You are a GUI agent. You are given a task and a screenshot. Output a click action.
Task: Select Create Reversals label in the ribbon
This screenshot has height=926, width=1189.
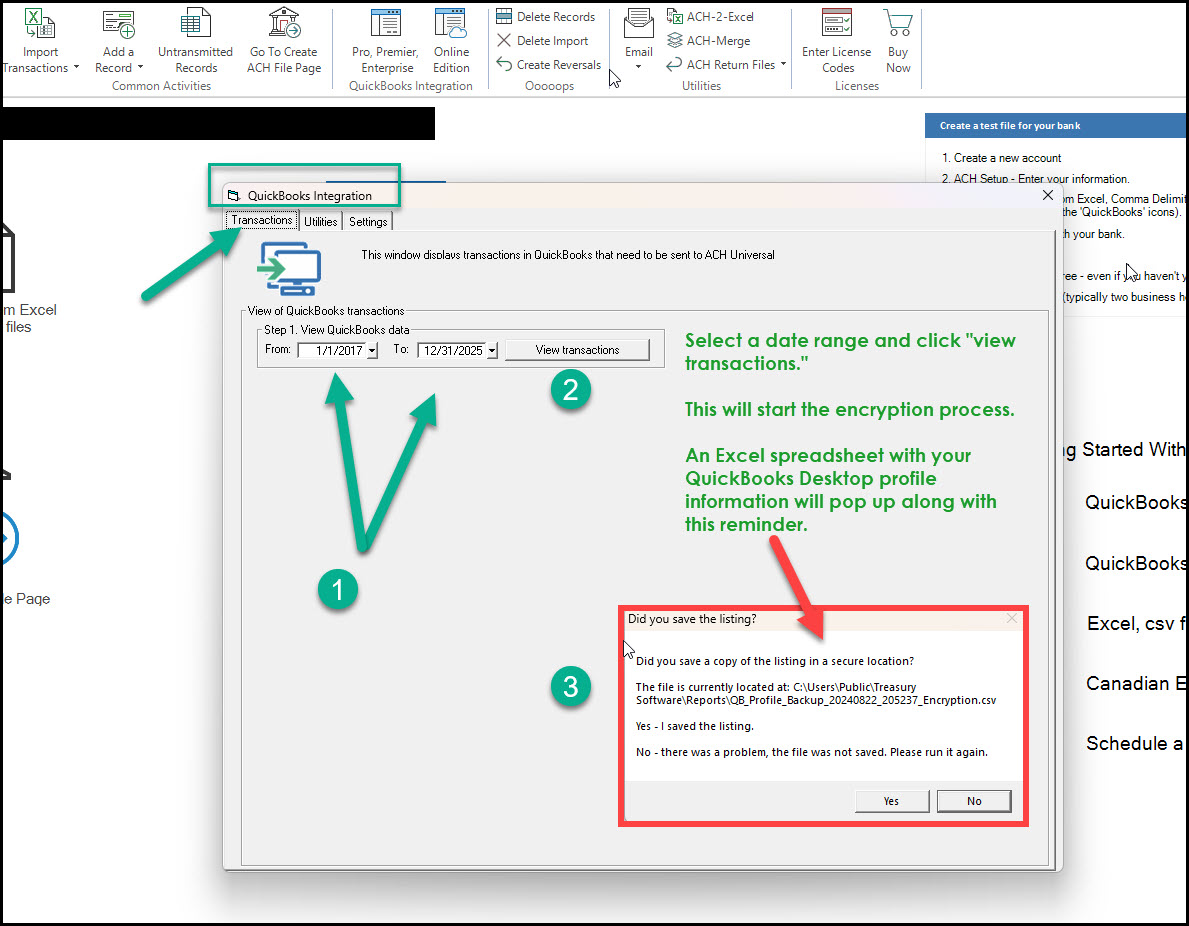point(559,65)
